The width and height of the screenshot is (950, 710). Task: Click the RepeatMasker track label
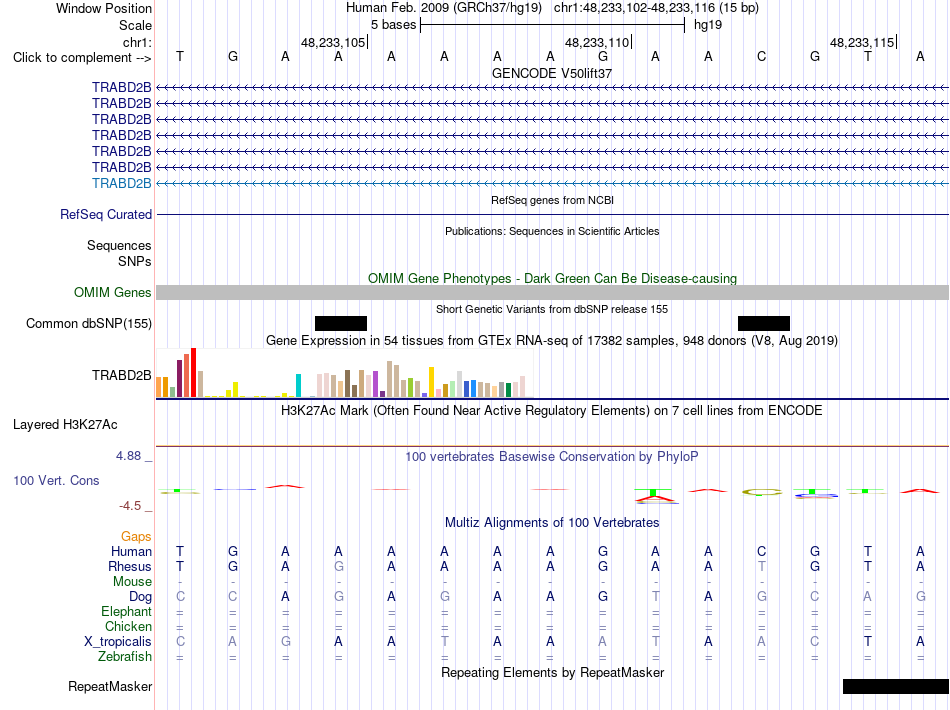(x=110, y=686)
